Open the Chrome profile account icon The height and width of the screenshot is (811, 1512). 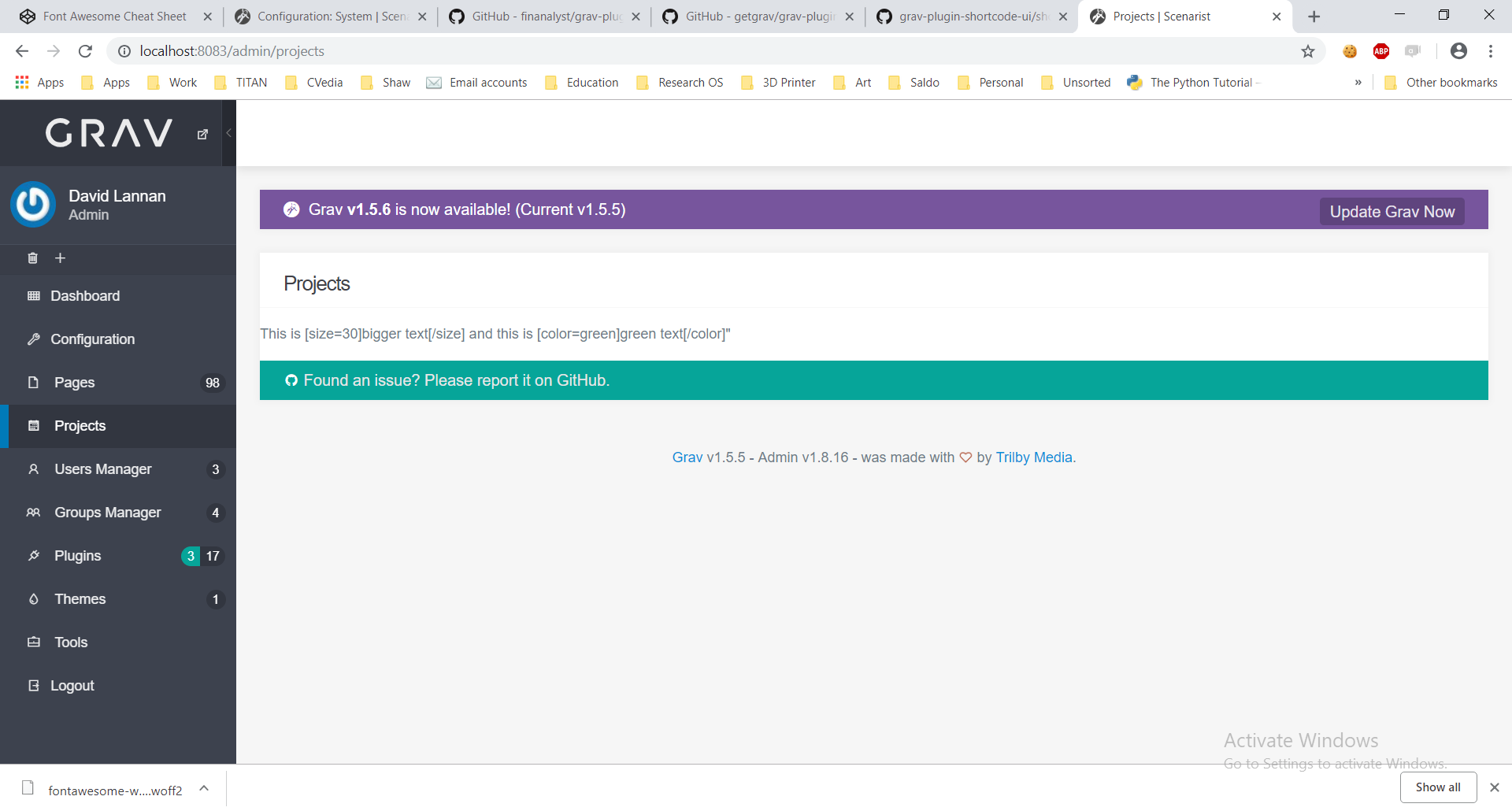click(x=1458, y=51)
